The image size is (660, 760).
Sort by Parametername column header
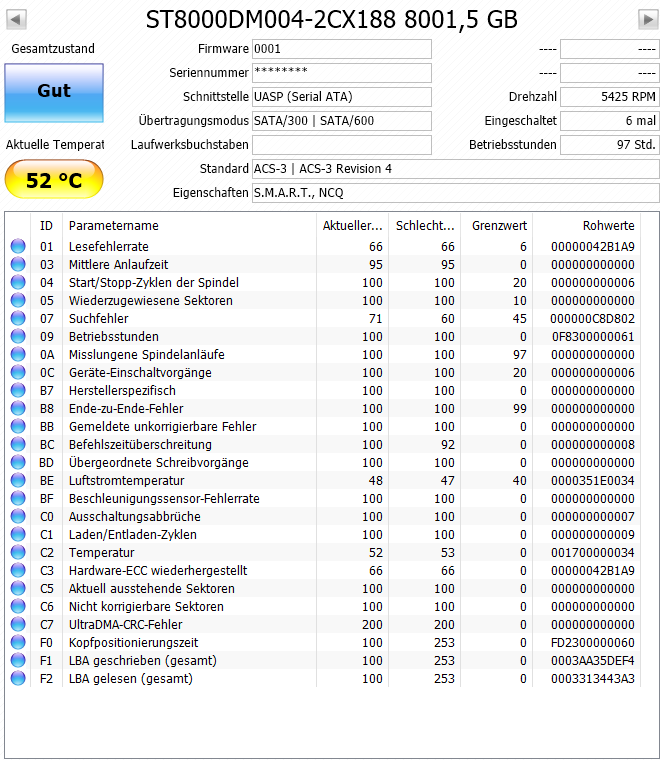coord(189,225)
